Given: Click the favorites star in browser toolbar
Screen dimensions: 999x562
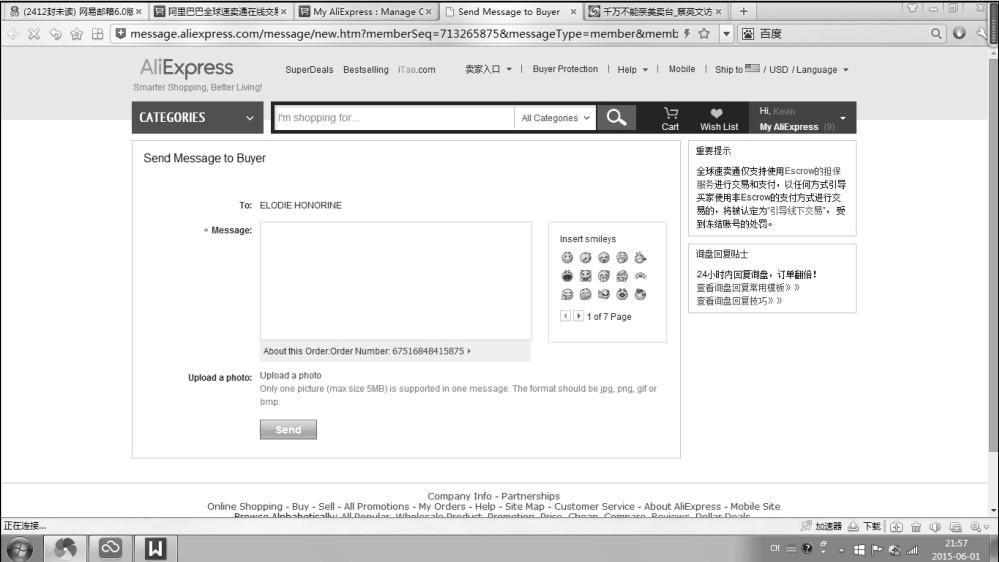Looking at the screenshot, I should (76, 34).
